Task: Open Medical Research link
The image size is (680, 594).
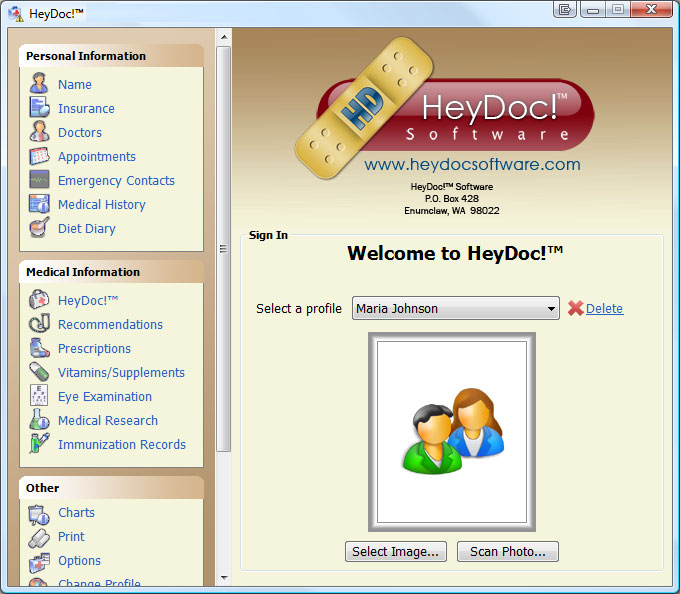Action: [108, 421]
